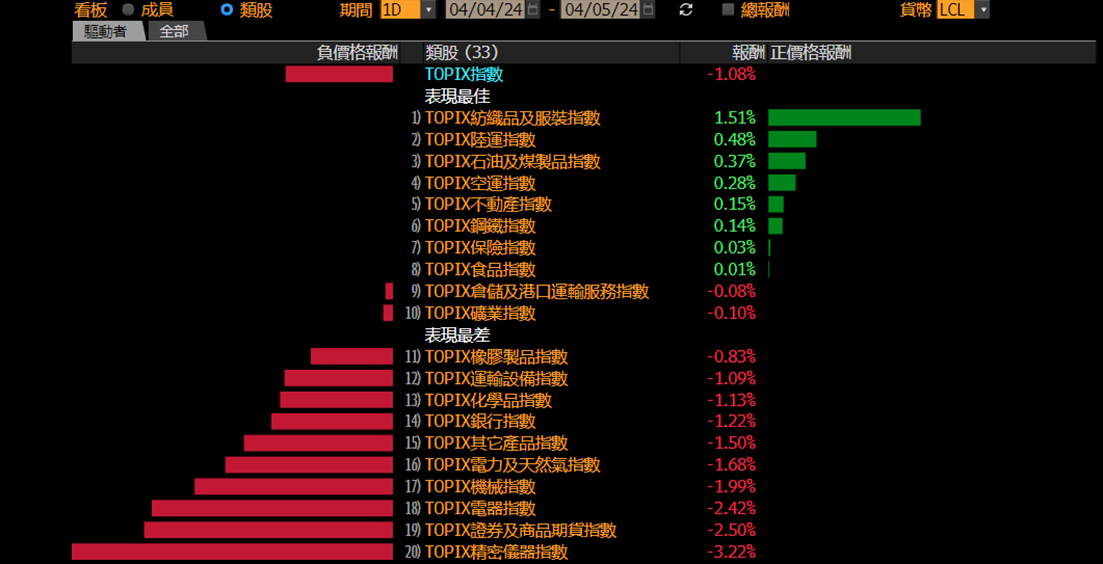The image size is (1103, 564).
Task: Click green bar for TOPIX陸運指數
Action: (x=792, y=139)
